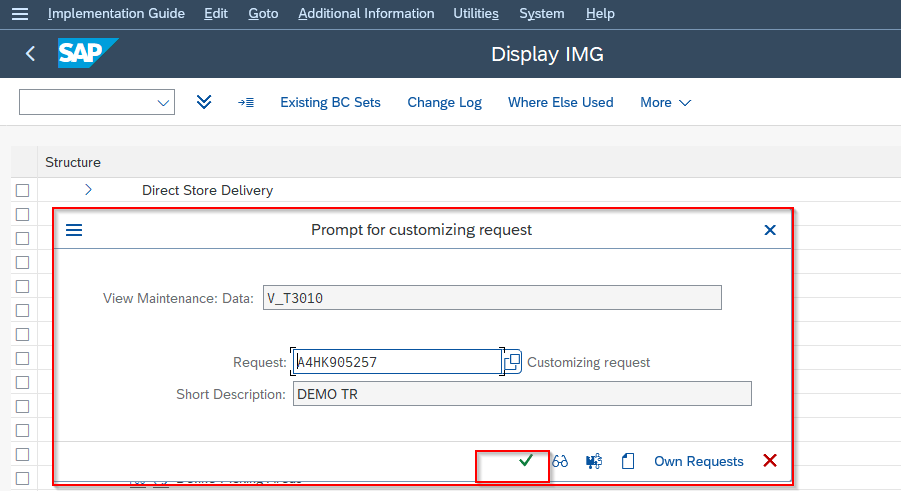
Task: Open value help next to Request field
Action: point(513,362)
